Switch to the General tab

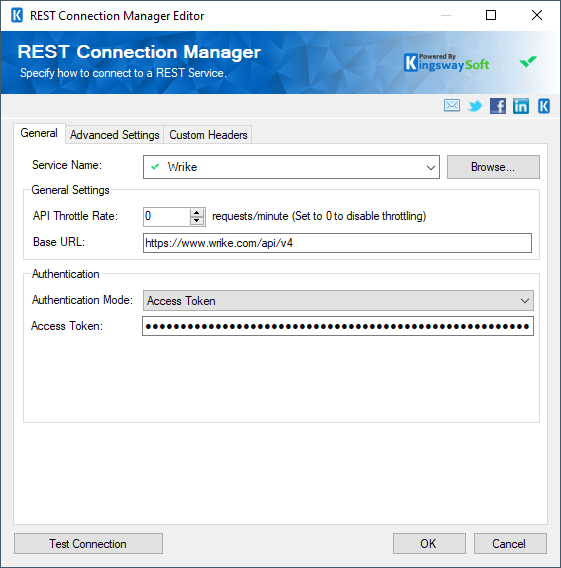click(39, 133)
